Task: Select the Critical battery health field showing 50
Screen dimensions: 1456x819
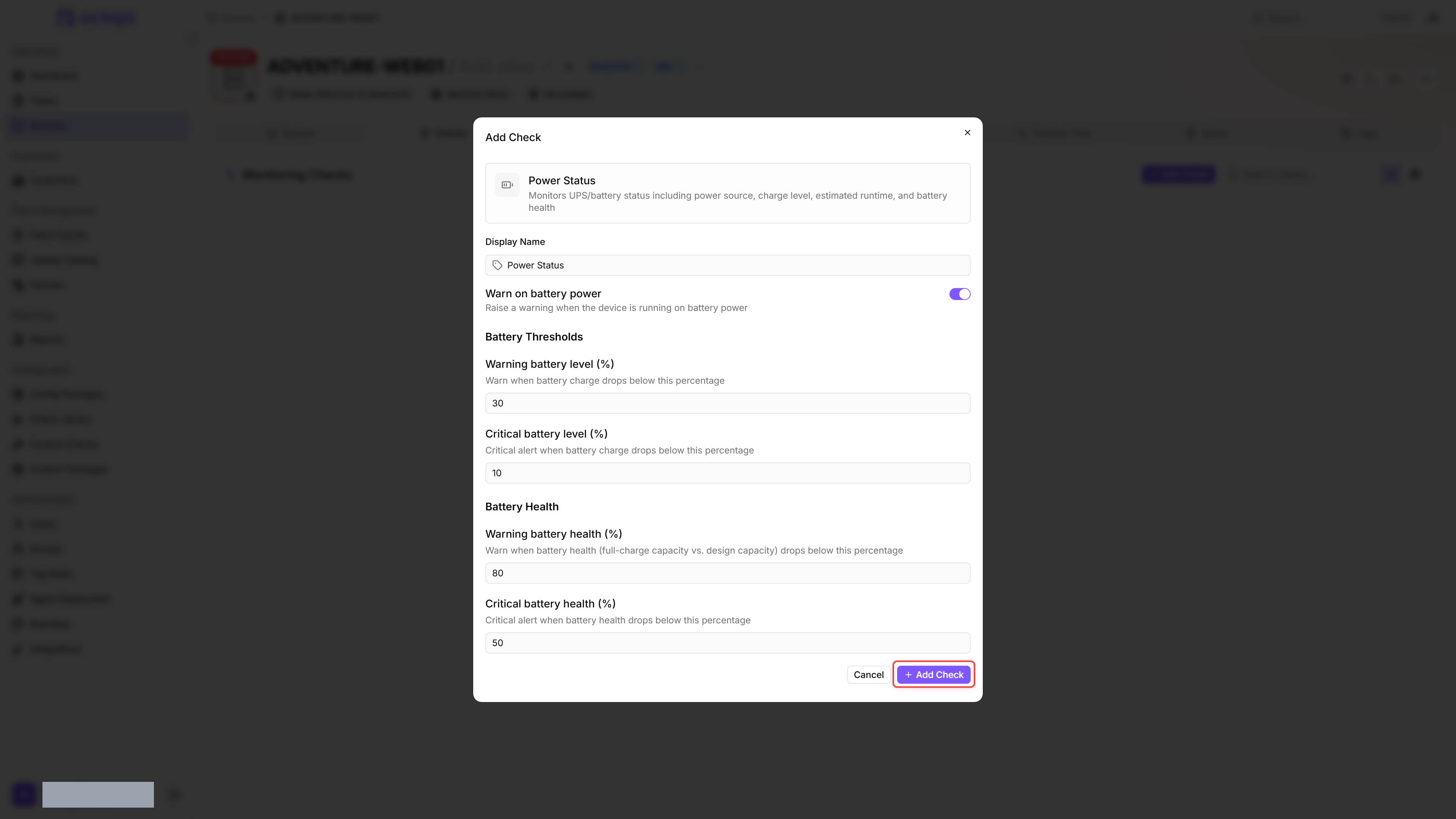Action: click(x=728, y=643)
